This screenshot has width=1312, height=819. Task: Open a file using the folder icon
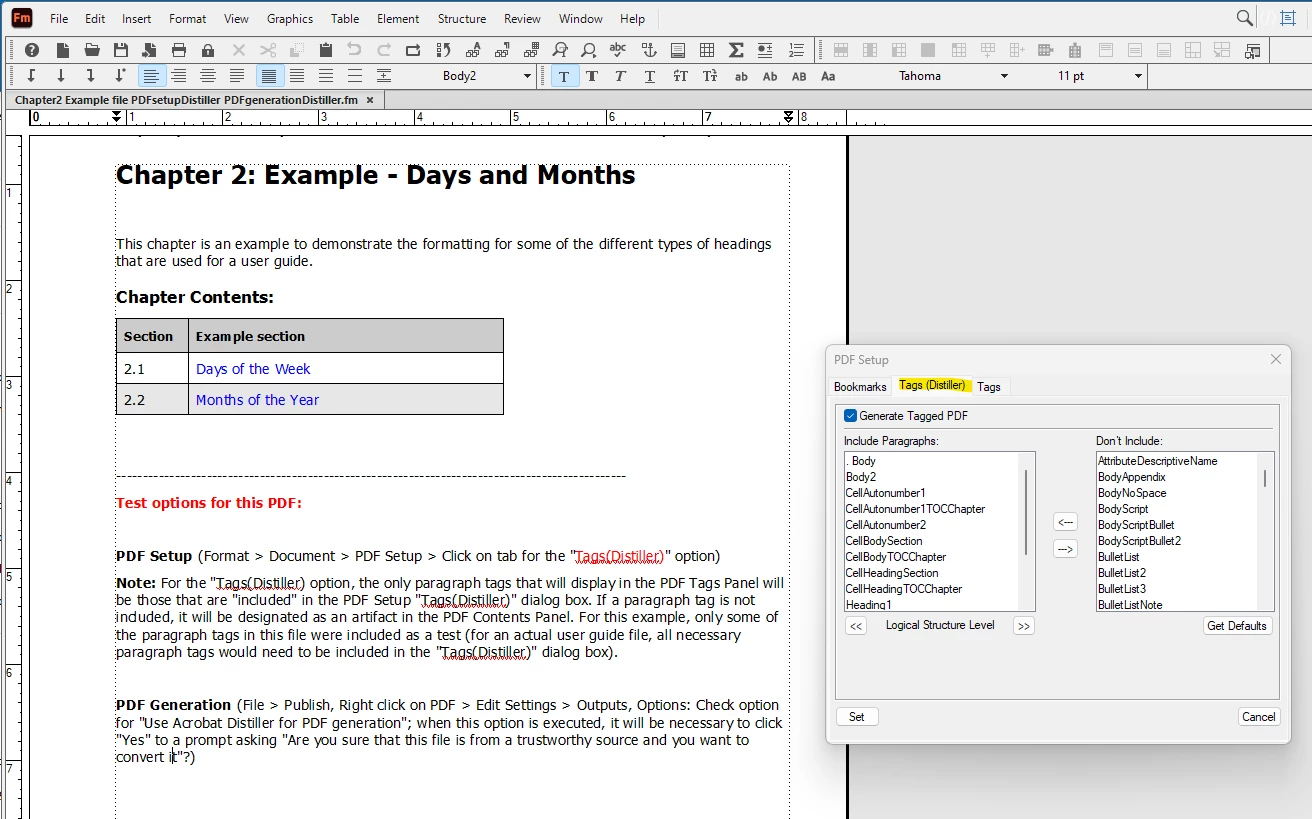tap(92, 50)
